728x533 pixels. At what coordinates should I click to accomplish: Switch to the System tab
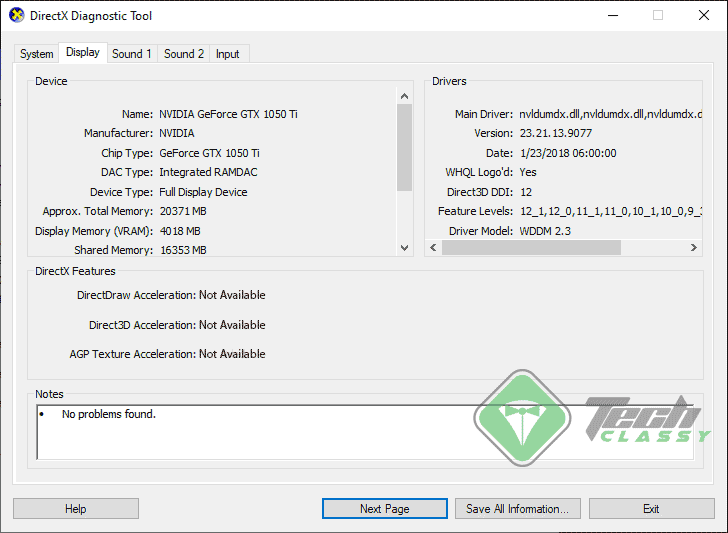click(x=36, y=54)
